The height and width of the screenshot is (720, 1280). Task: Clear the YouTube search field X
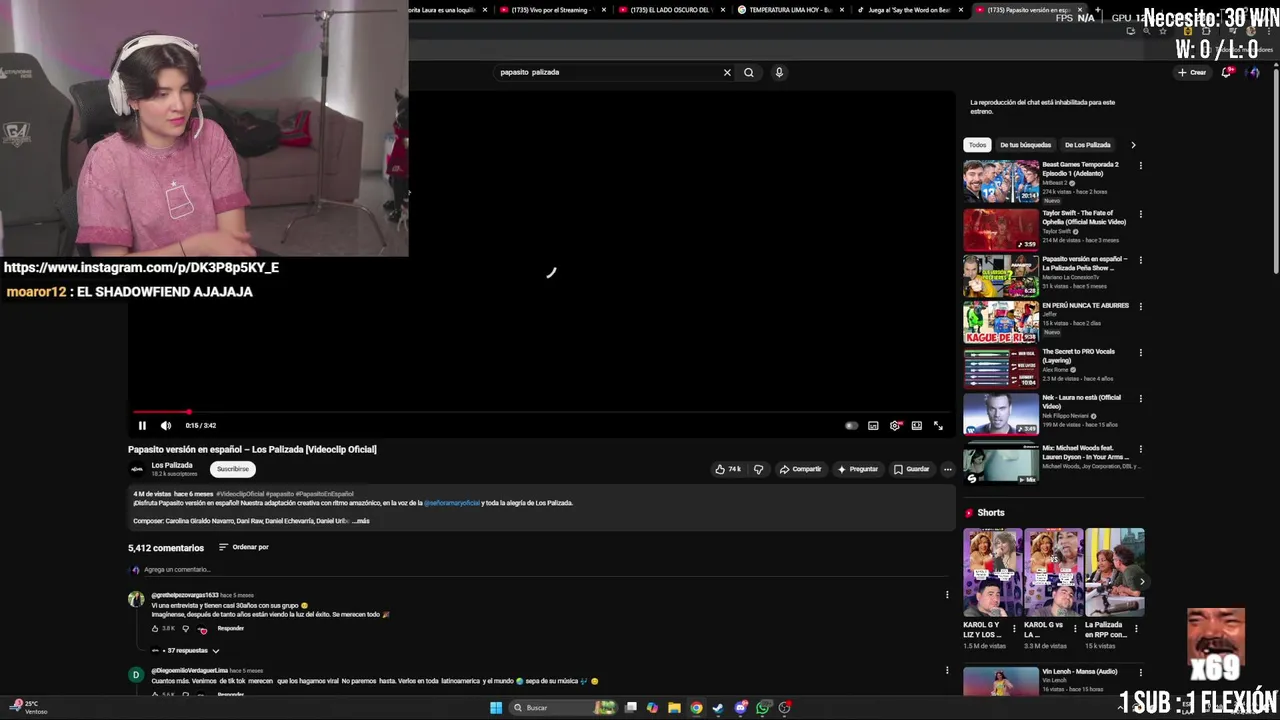coord(727,72)
